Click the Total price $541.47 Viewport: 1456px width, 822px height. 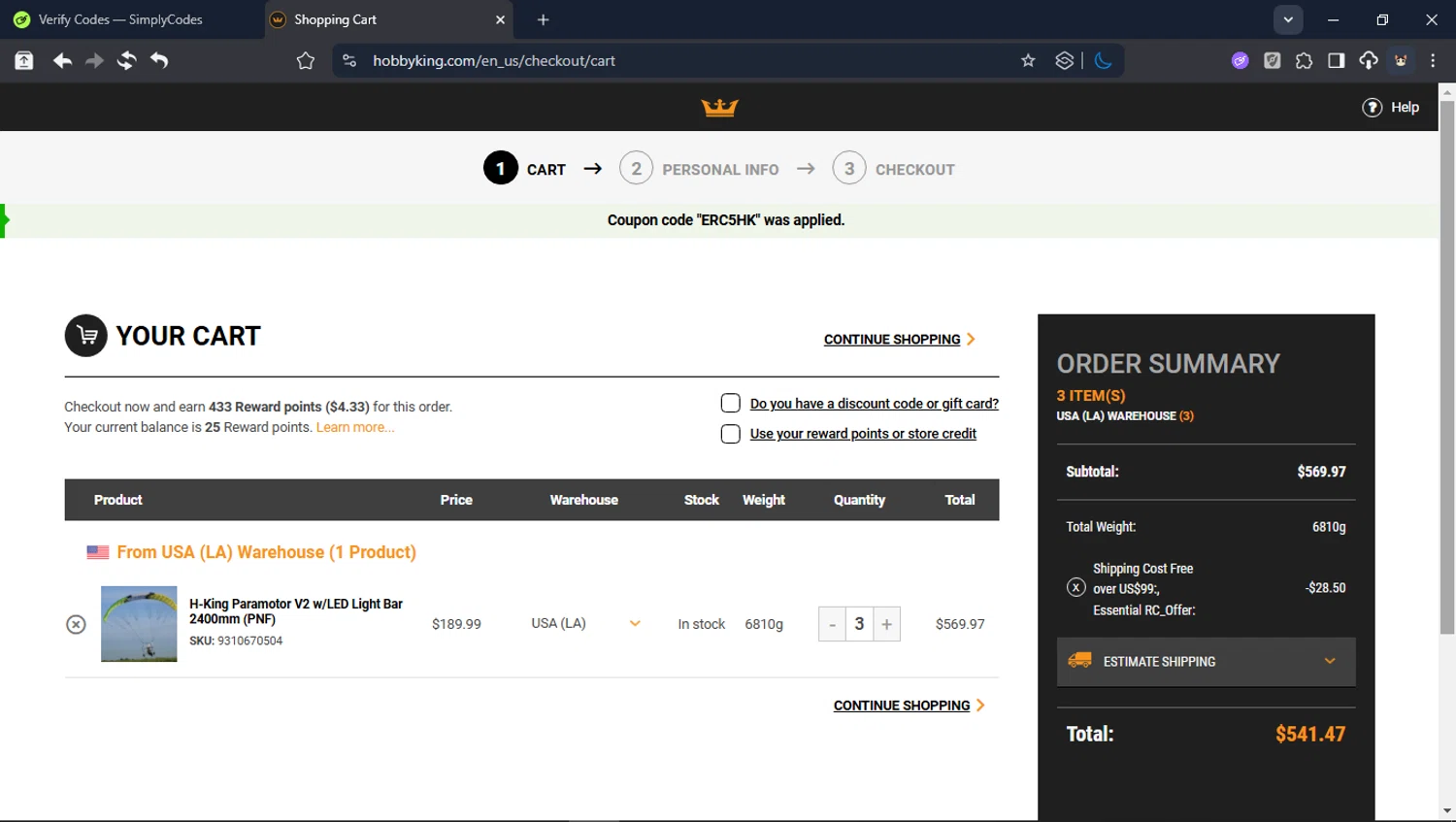(x=1310, y=734)
